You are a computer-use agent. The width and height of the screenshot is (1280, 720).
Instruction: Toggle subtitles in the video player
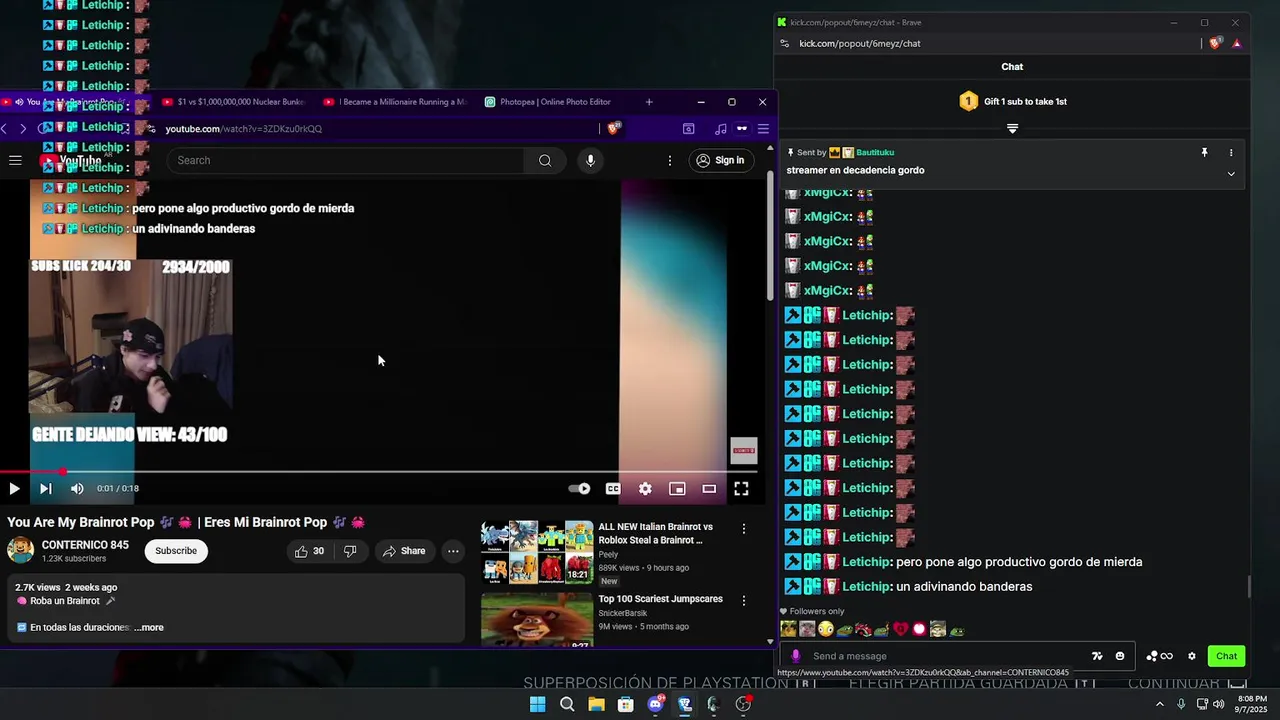tap(613, 489)
